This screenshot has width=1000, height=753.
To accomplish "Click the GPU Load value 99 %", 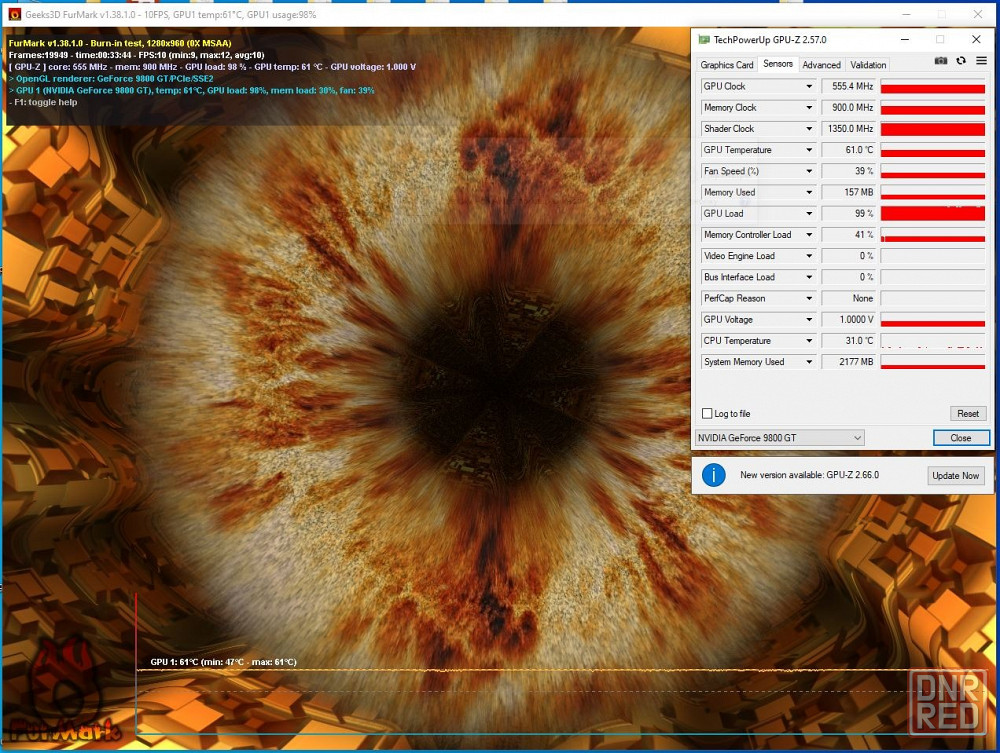I will 849,213.
